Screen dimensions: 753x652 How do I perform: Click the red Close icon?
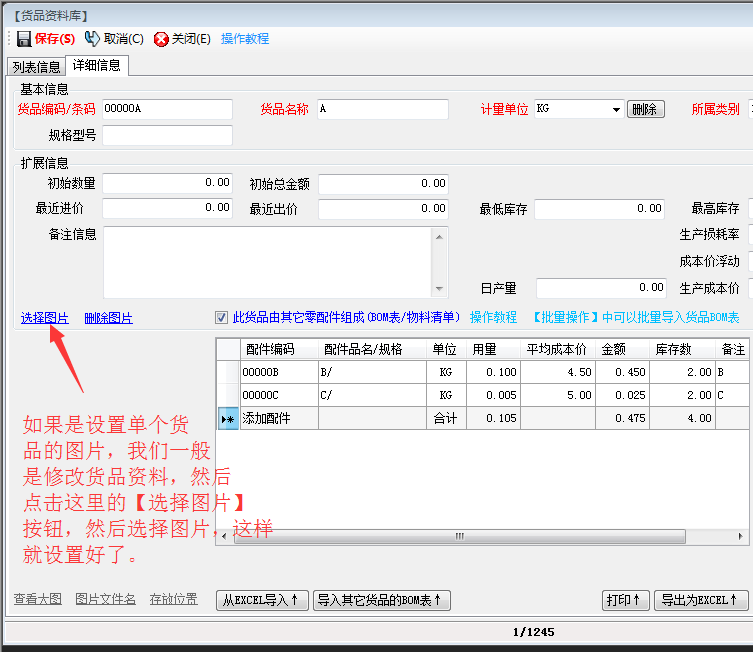tap(161, 39)
